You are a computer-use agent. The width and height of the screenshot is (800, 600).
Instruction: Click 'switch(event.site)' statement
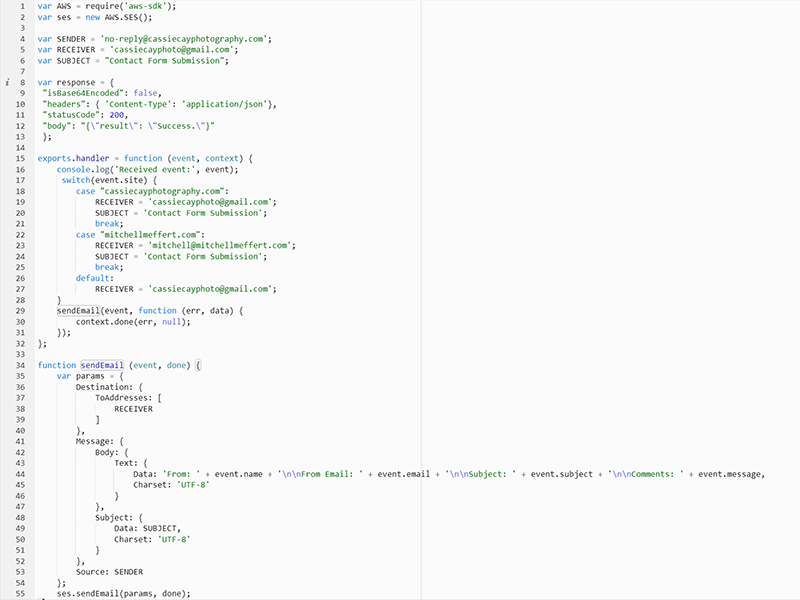click(105, 180)
